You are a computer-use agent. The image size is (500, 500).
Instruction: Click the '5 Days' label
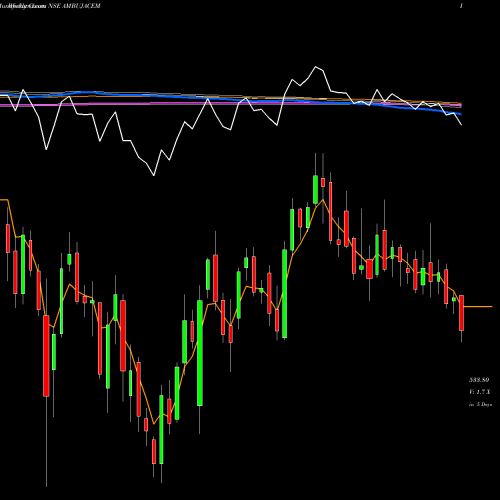(x=484, y=404)
